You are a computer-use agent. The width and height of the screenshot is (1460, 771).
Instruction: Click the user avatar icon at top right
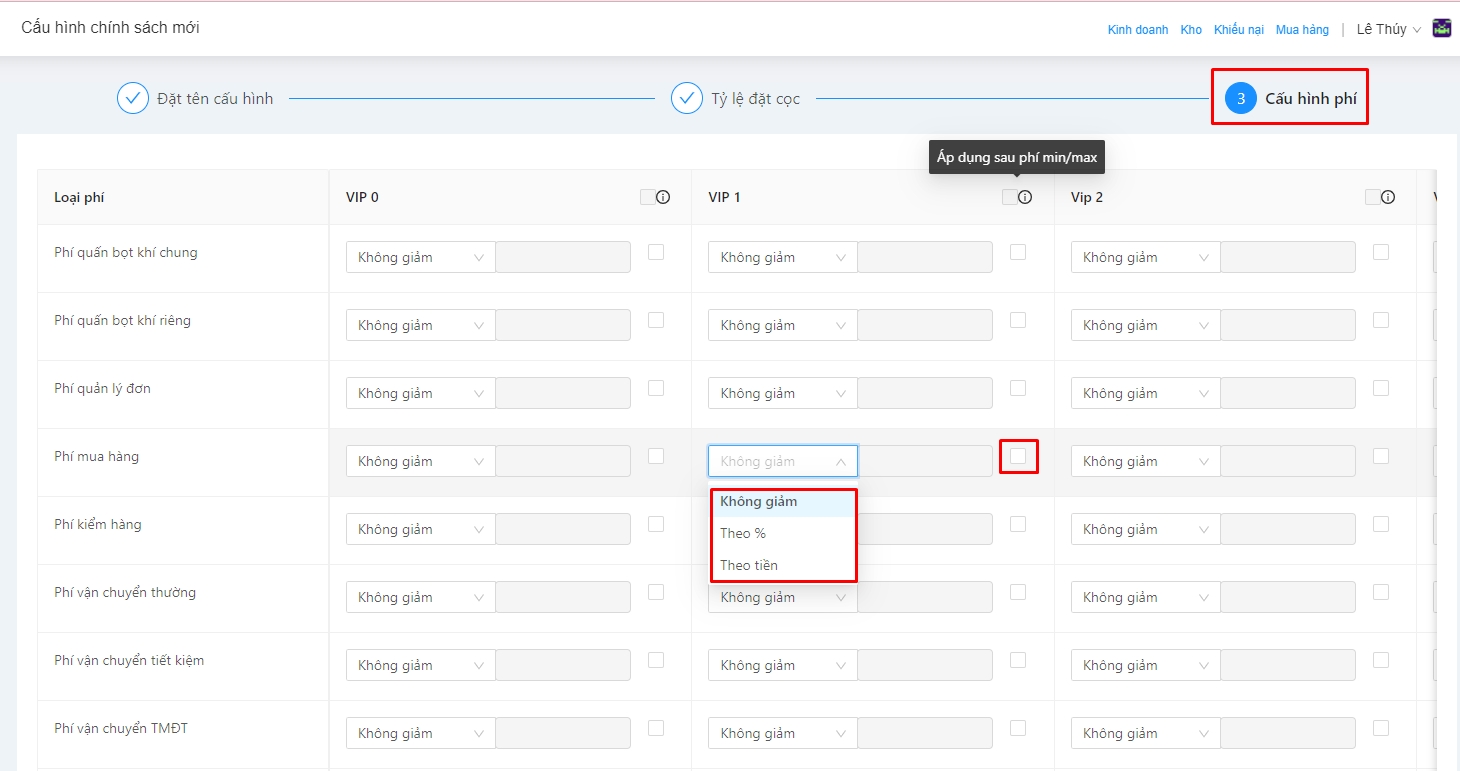1442,28
